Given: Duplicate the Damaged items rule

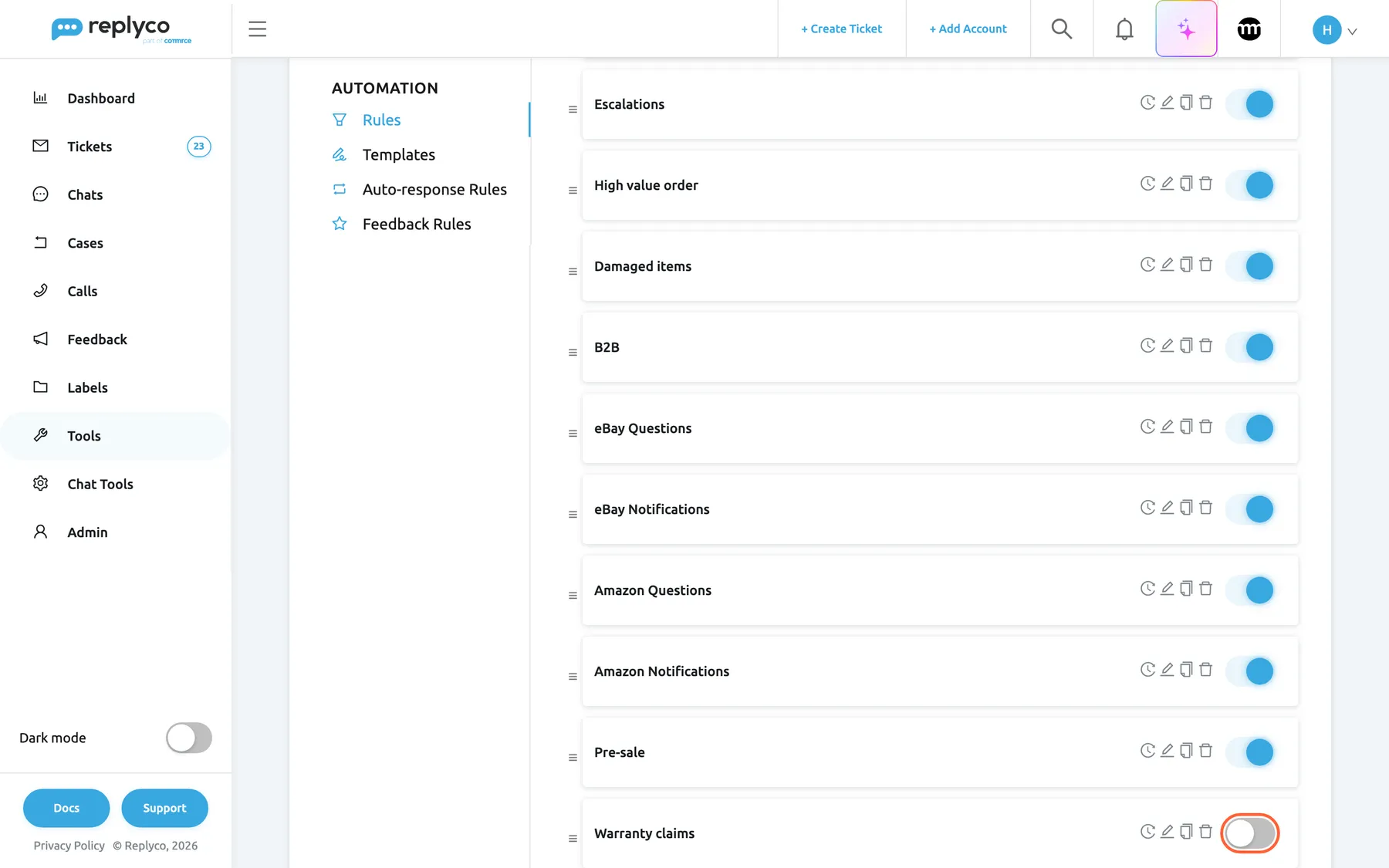Looking at the screenshot, I should [1186, 265].
